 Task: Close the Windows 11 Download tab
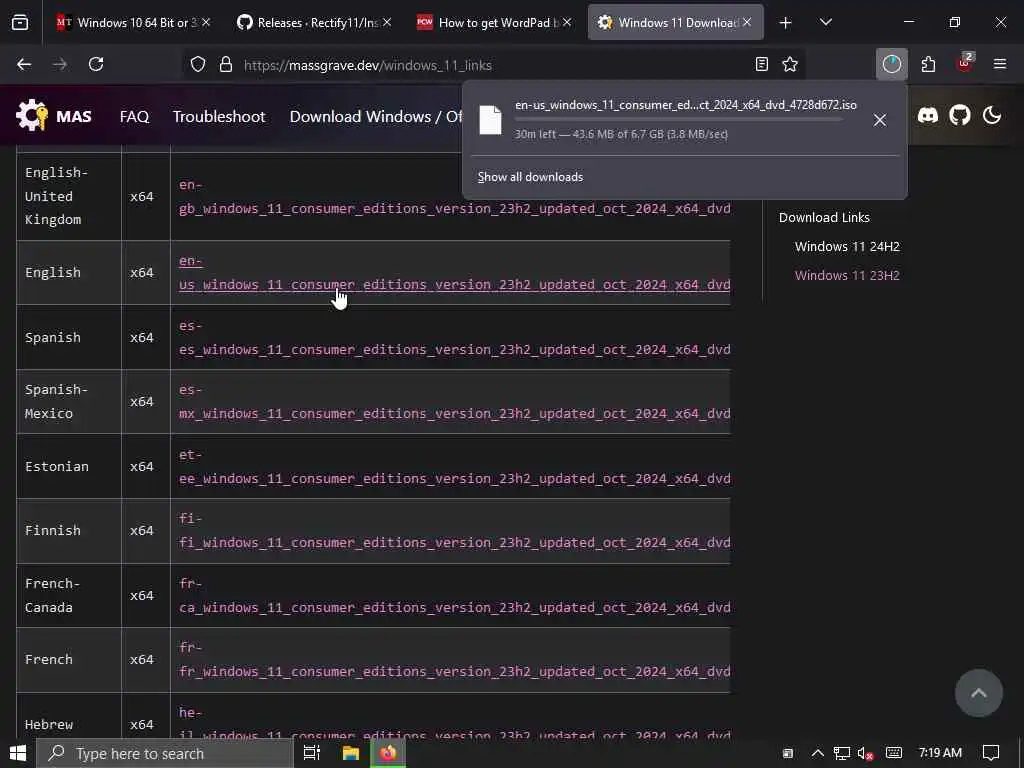(x=747, y=23)
